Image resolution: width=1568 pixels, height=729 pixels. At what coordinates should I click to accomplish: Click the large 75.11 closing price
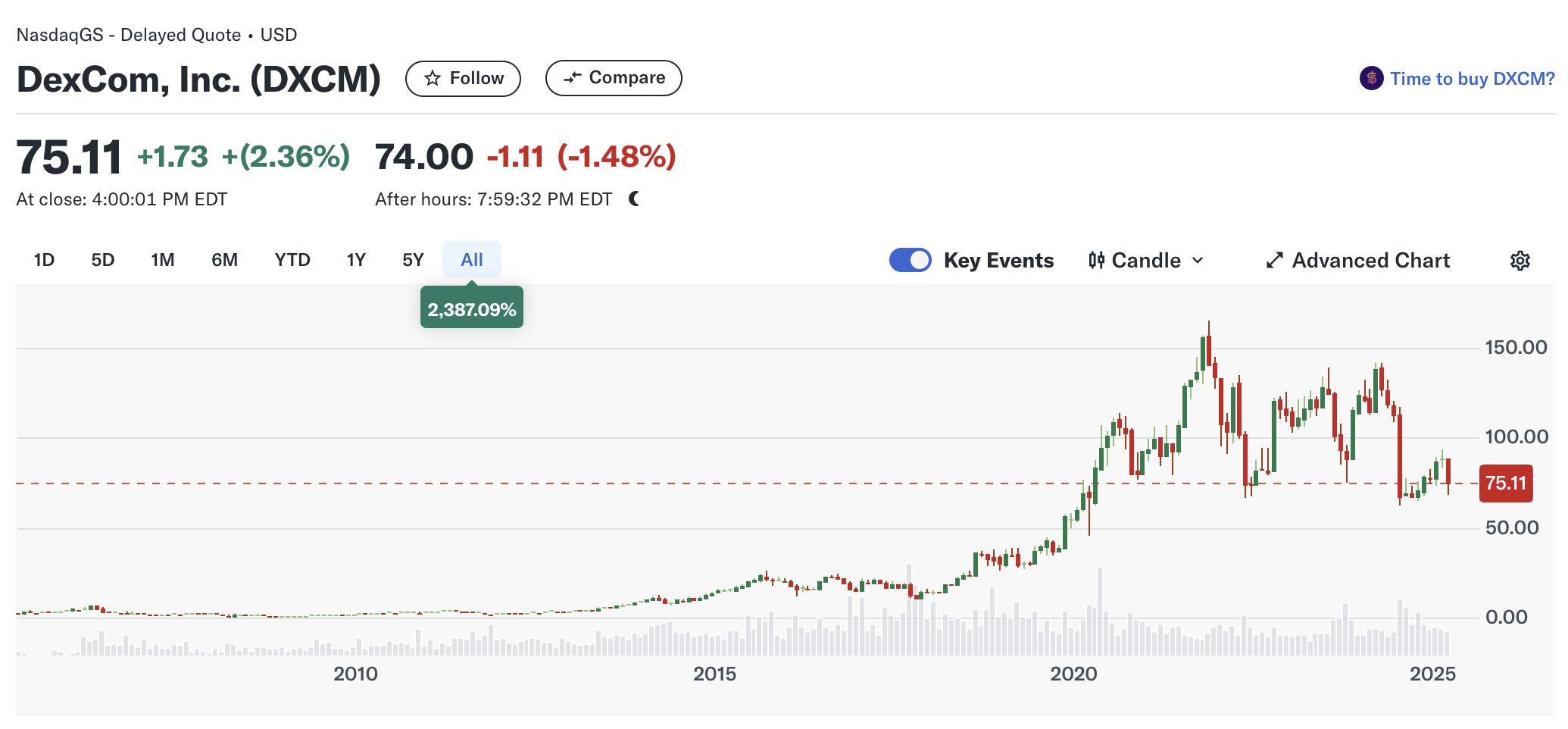pyautogui.click(x=69, y=158)
